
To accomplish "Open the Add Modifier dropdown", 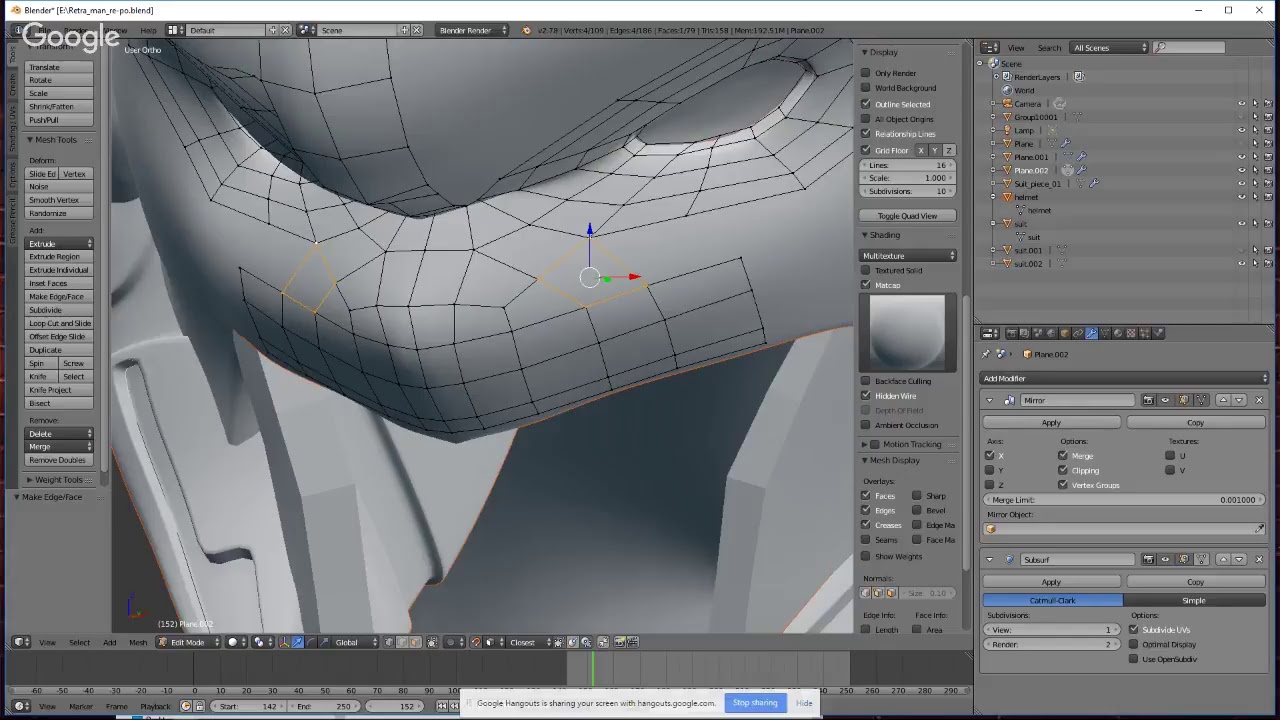I will click(1125, 378).
